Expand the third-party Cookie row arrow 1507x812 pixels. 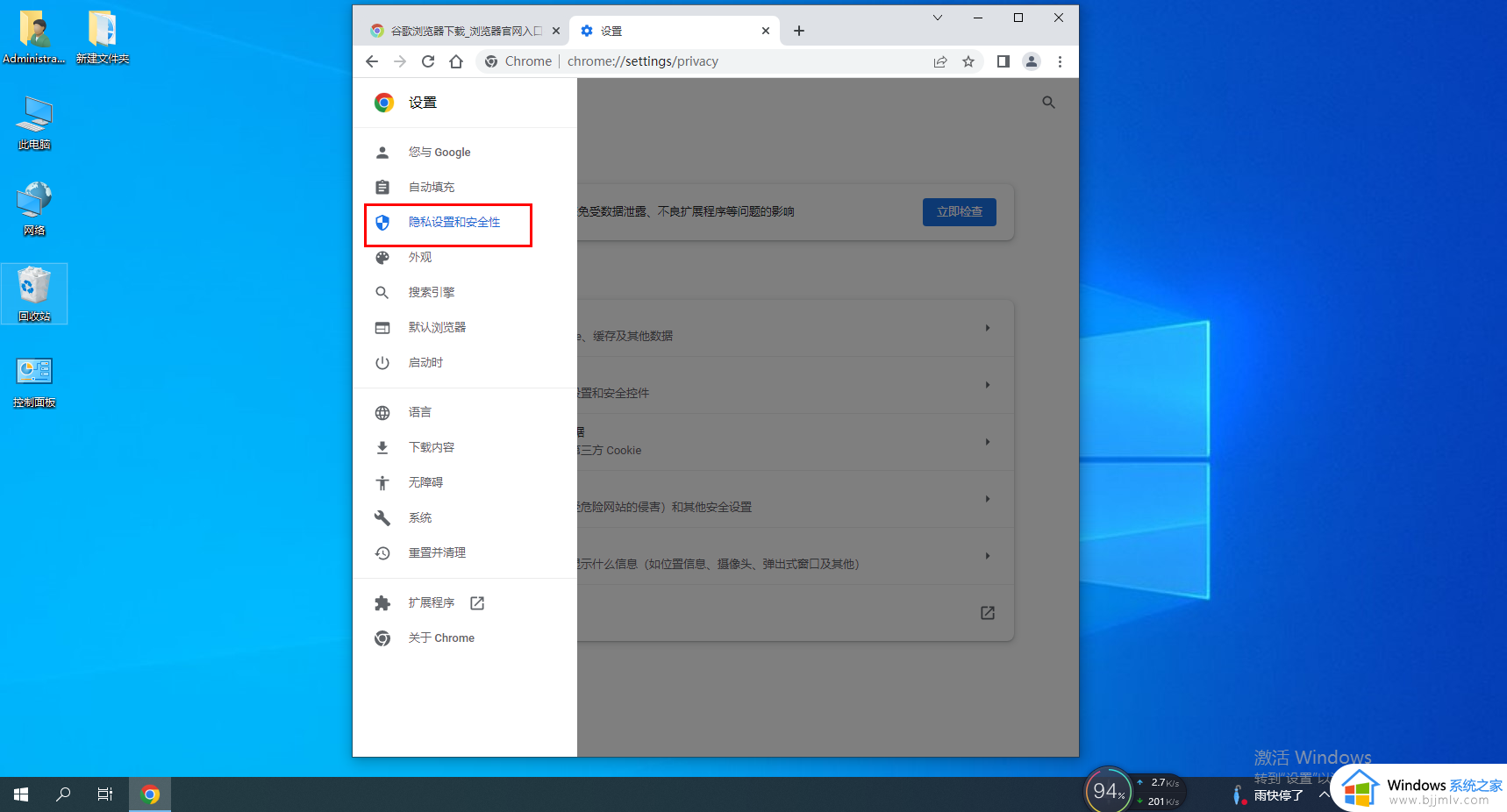[988, 442]
